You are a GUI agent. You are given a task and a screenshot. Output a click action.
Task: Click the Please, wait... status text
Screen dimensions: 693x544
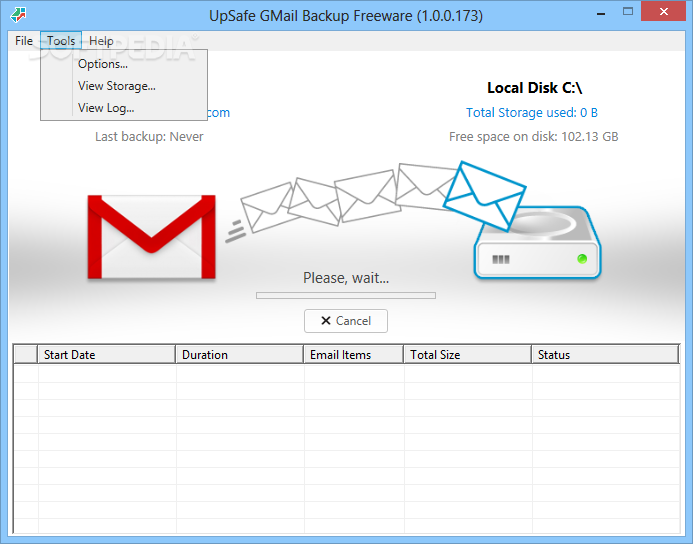pos(346,278)
